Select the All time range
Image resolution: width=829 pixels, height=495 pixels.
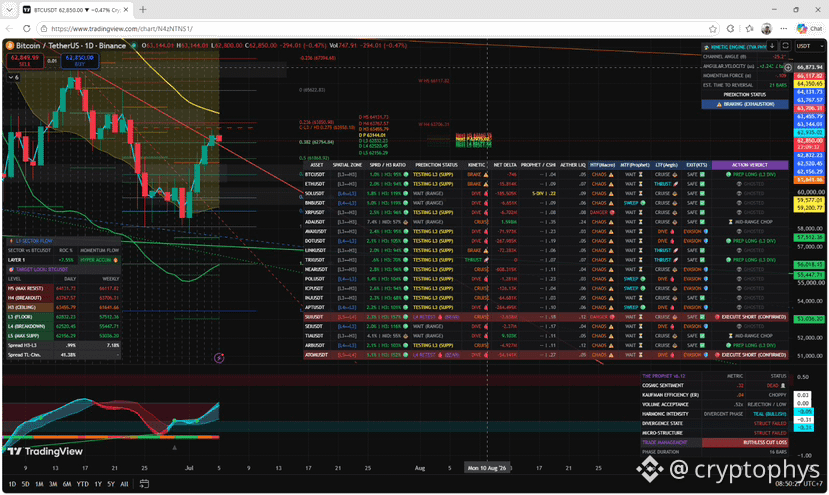coord(124,484)
